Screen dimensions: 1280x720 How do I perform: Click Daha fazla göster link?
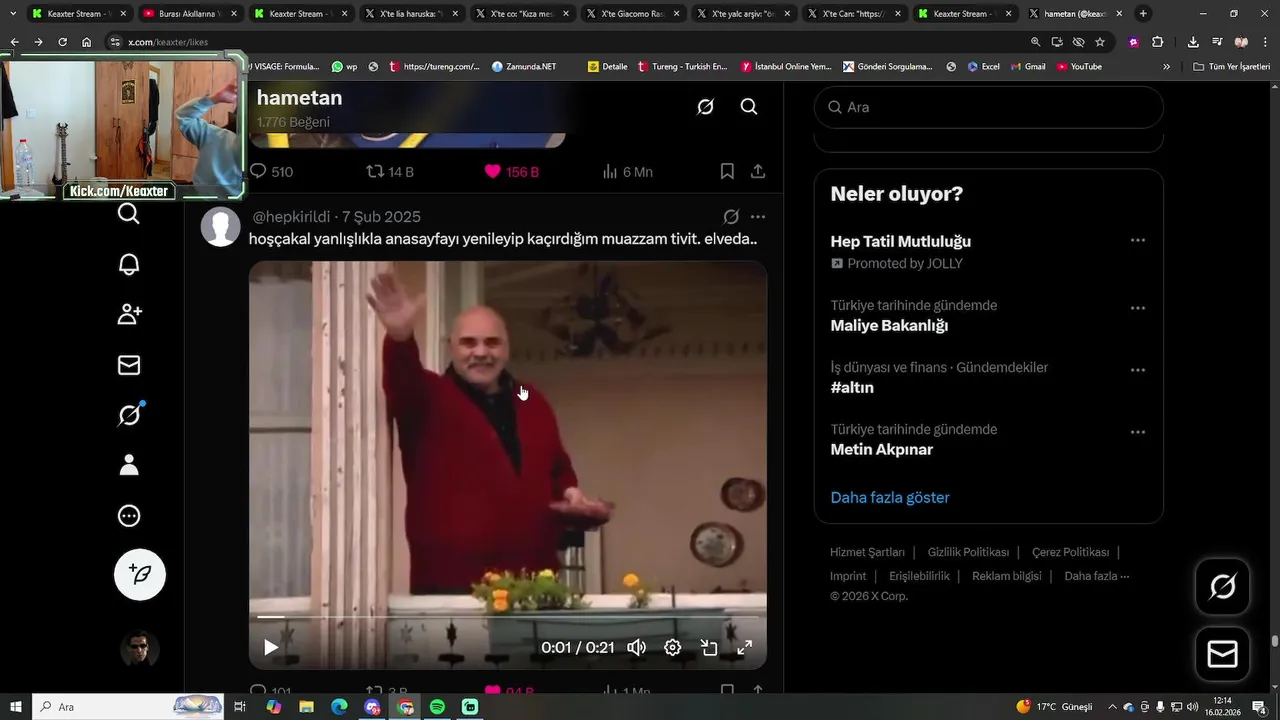click(x=890, y=497)
